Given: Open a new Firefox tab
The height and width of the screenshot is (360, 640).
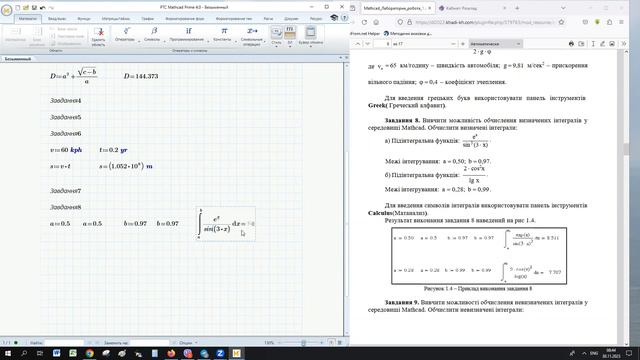Looking at the screenshot, I should click(x=517, y=8).
